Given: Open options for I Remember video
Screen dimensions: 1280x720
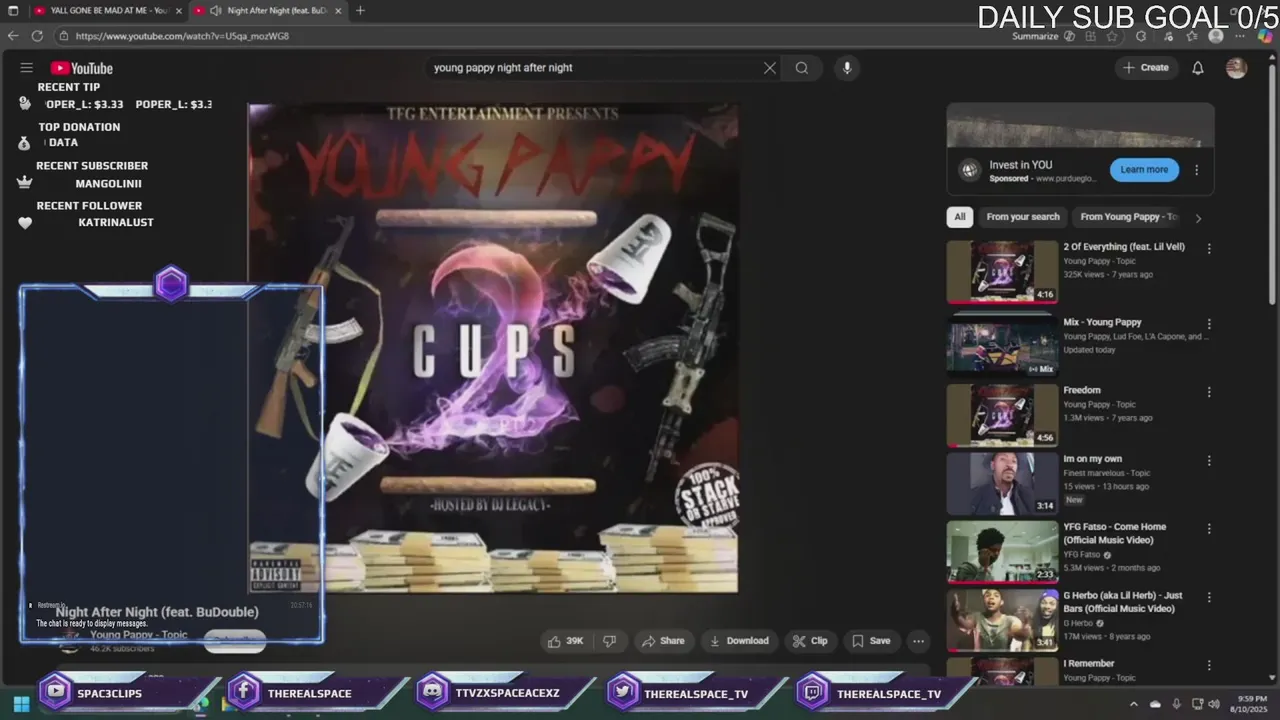Looking at the screenshot, I should tap(1209, 665).
